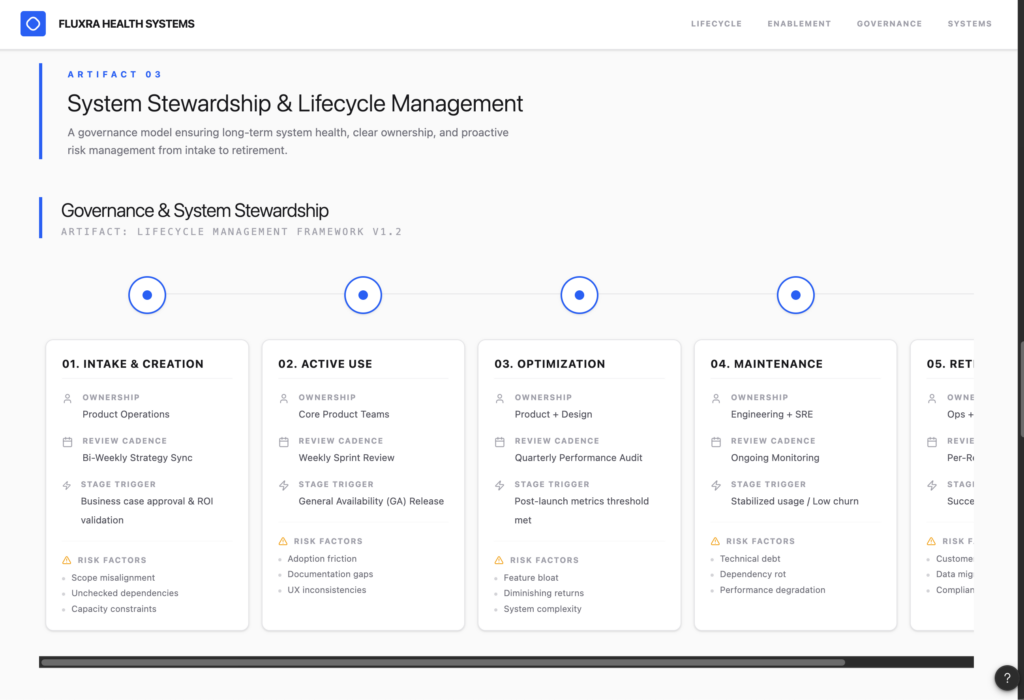Click the Unchecked dependencies risk item

tap(125, 593)
